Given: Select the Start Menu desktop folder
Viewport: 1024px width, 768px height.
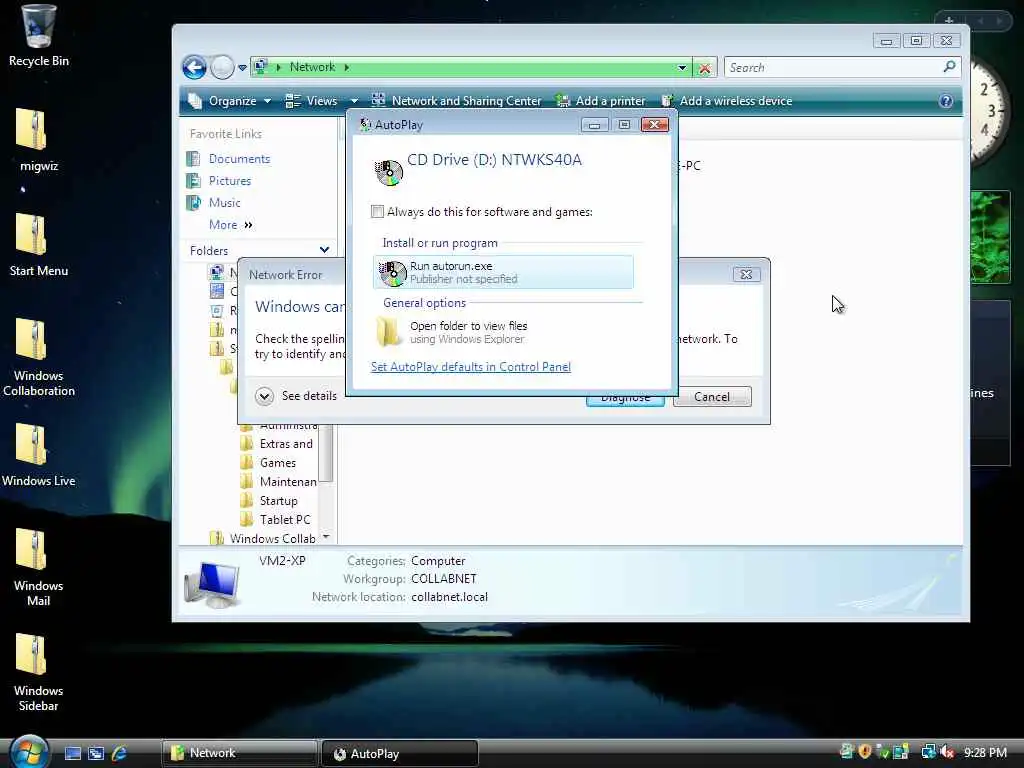Looking at the screenshot, I should pos(38,245).
